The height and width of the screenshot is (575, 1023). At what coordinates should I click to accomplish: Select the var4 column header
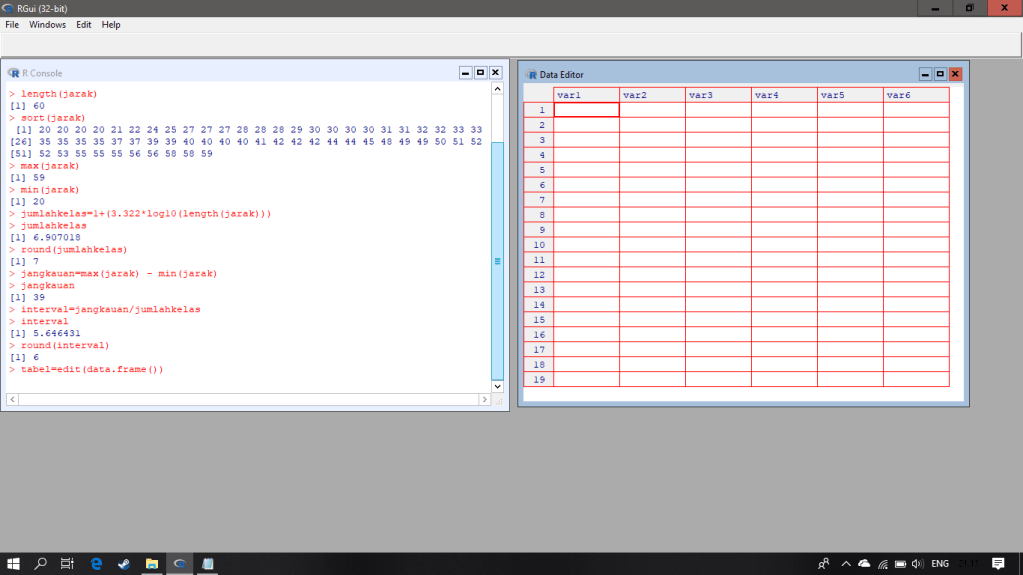(x=784, y=95)
